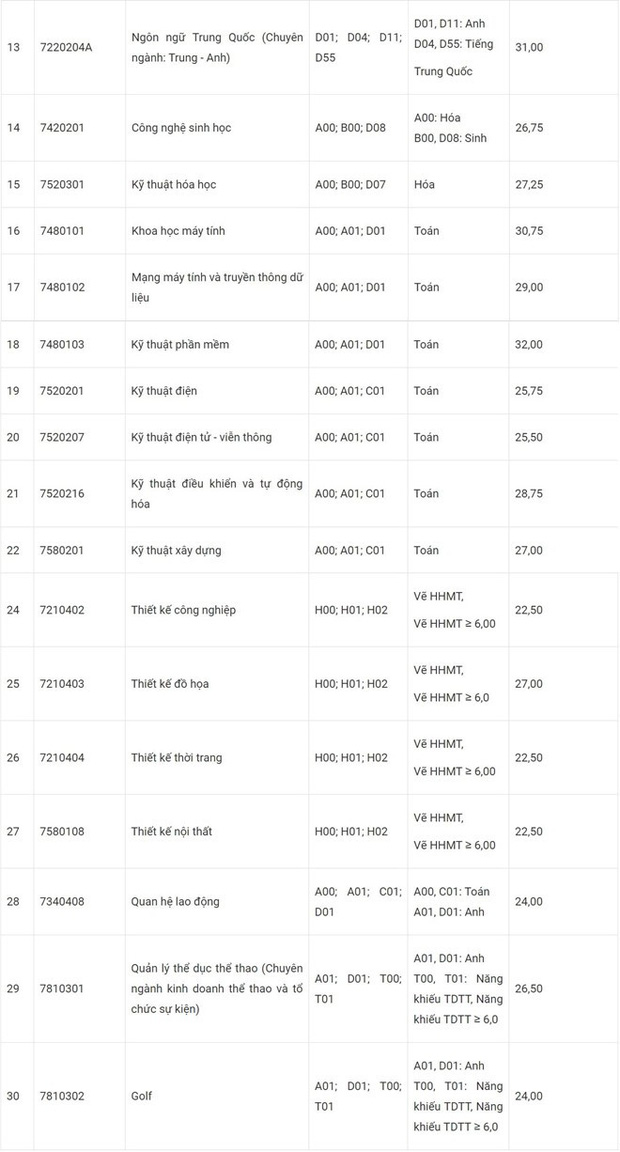Select Khoa học máy tính major name
The image size is (620, 1152).
(x=178, y=231)
